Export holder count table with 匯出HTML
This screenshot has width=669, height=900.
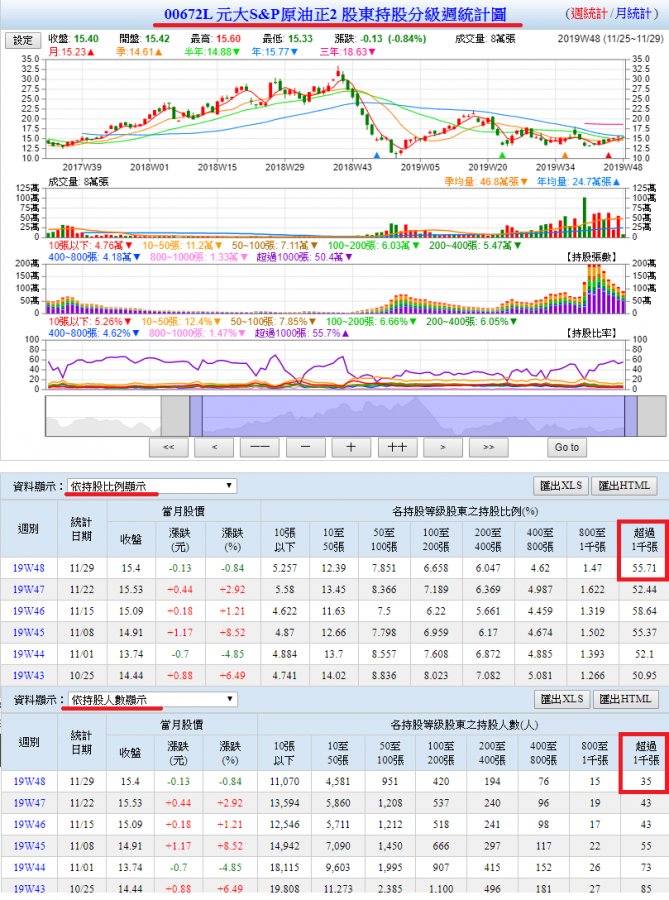click(x=625, y=699)
